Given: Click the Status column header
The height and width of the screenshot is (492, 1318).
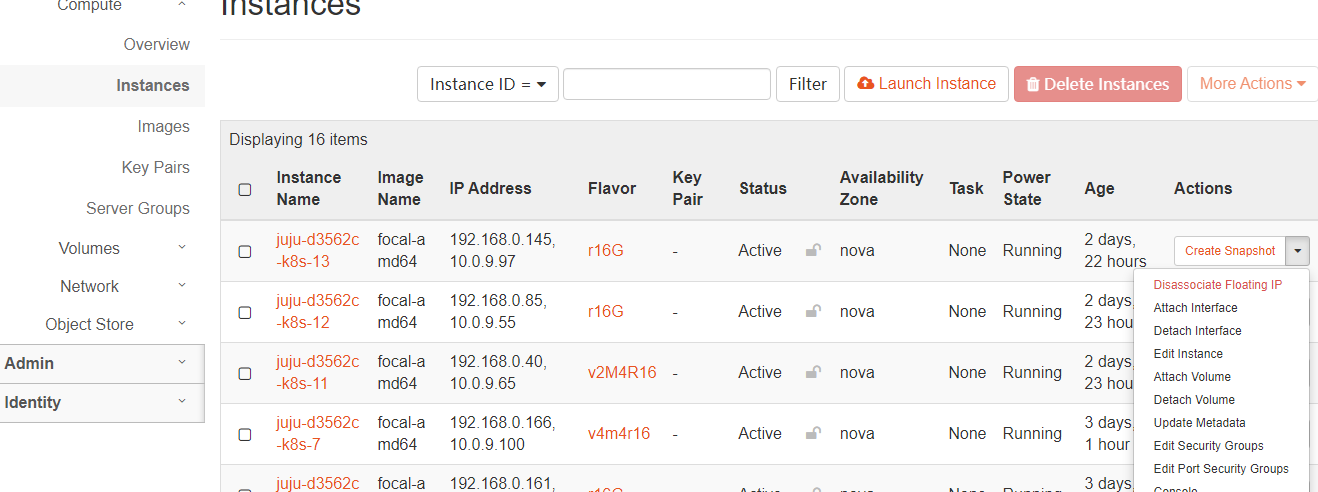Looking at the screenshot, I should [763, 188].
